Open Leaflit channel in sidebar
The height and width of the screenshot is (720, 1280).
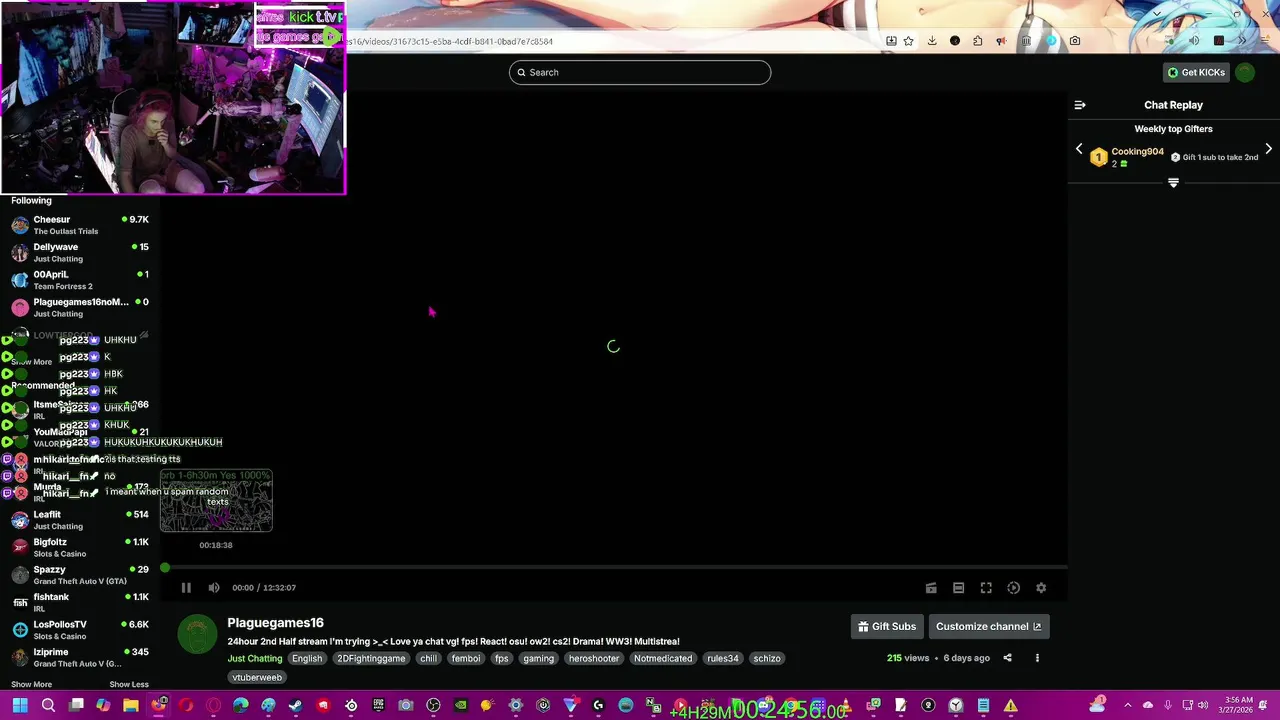(x=80, y=520)
